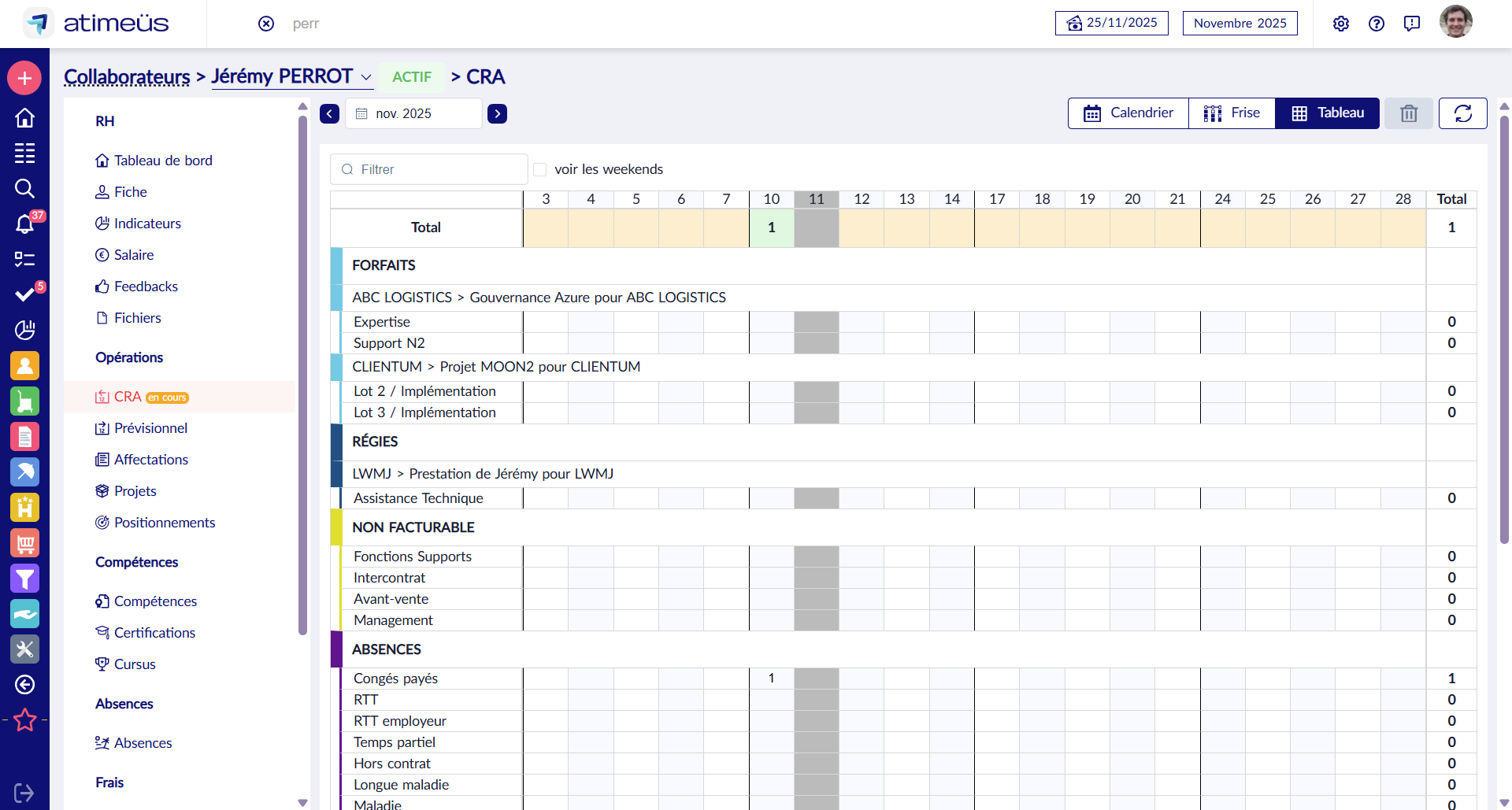Image resolution: width=1512 pixels, height=810 pixels.
Task: Open the green module icon in sidebar
Action: (24, 401)
